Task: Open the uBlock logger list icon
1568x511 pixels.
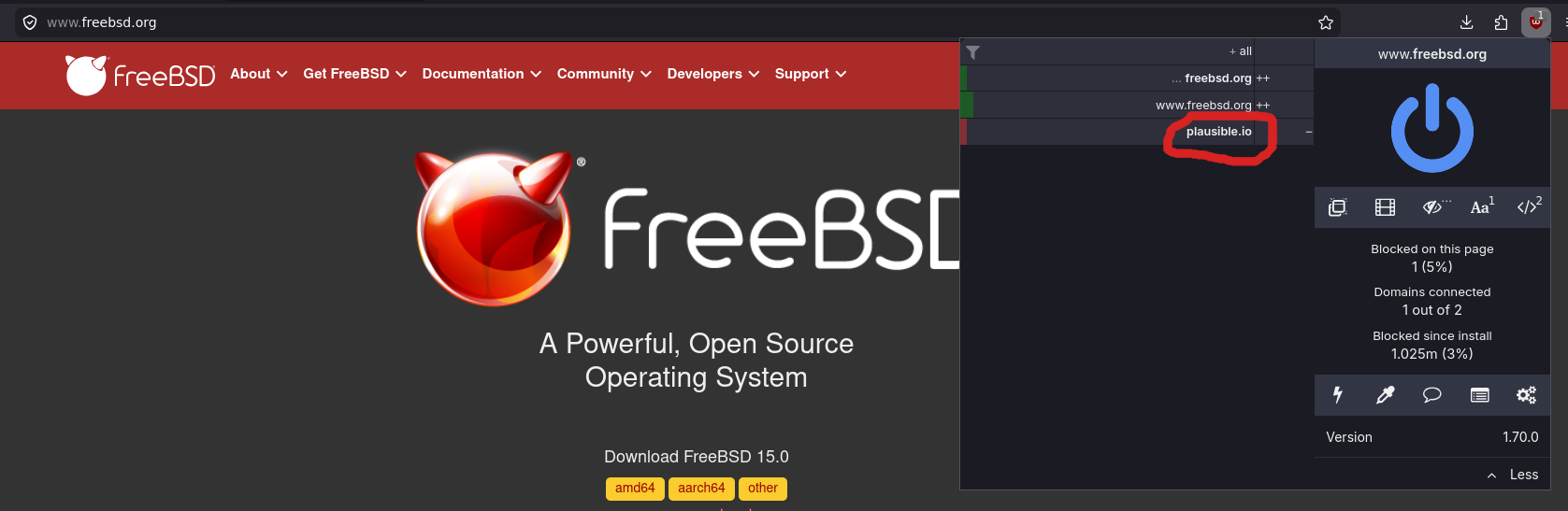Action: click(x=1479, y=395)
